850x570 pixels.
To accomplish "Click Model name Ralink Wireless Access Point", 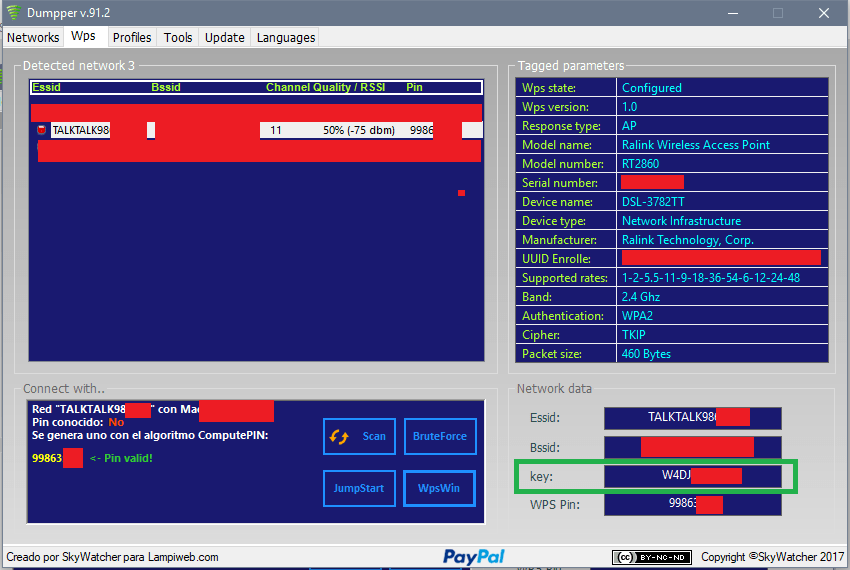I will pos(696,145).
